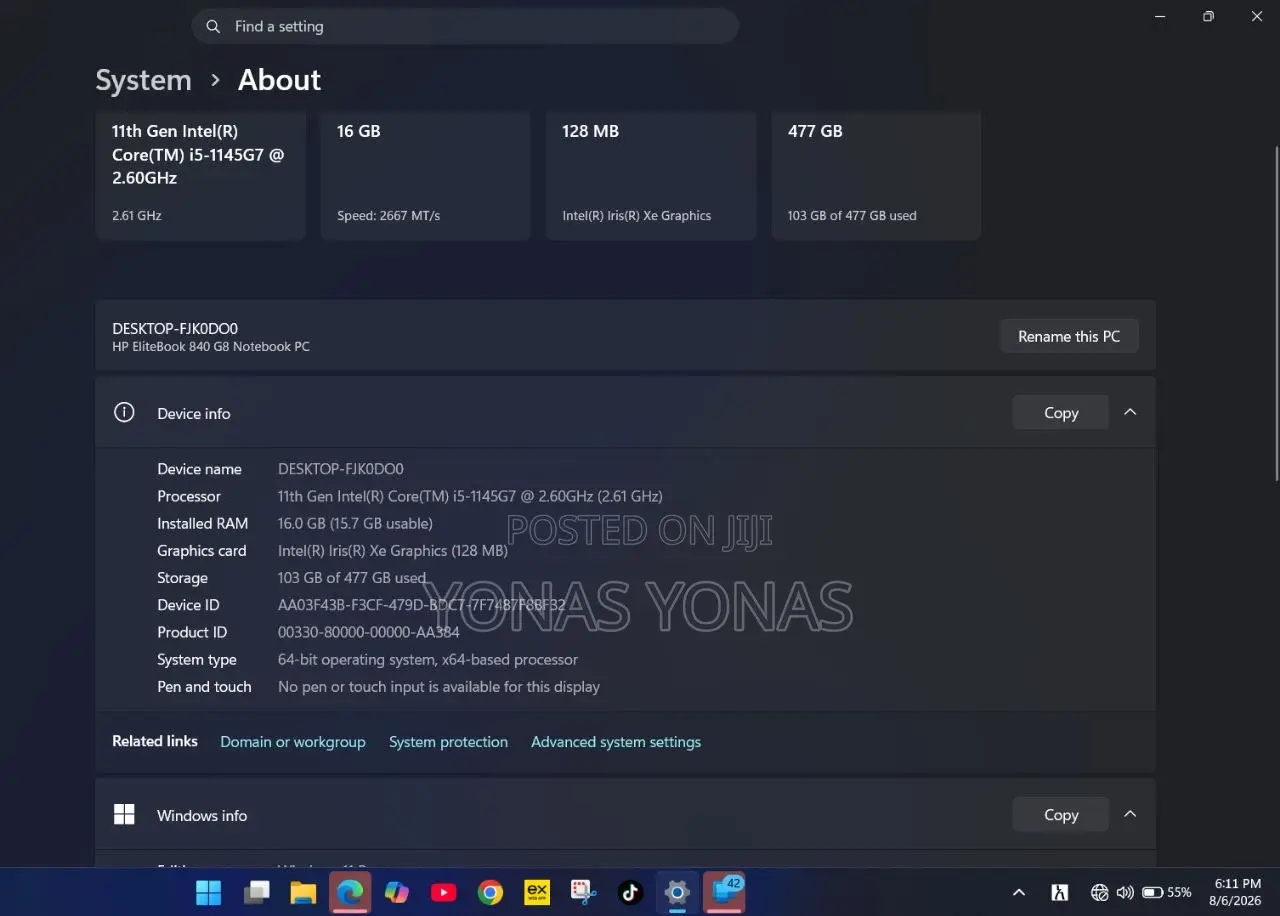1280x916 pixels.
Task: Focus the Find a setting search box
Action: click(x=465, y=27)
